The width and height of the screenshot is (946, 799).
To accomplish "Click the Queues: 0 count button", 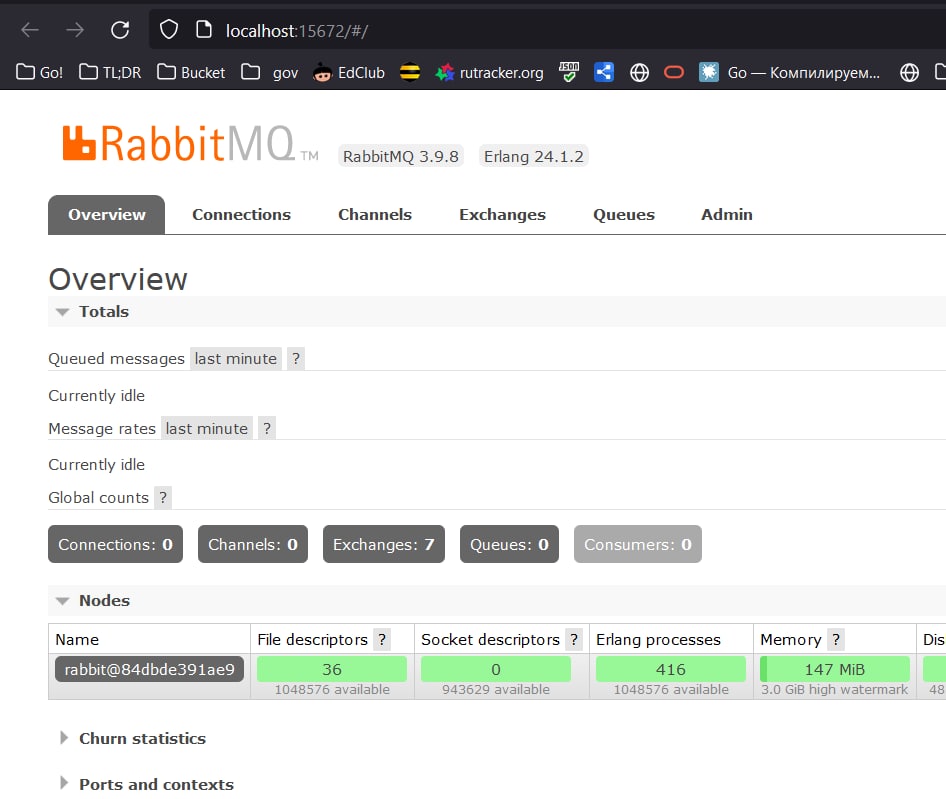I will [x=509, y=544].
